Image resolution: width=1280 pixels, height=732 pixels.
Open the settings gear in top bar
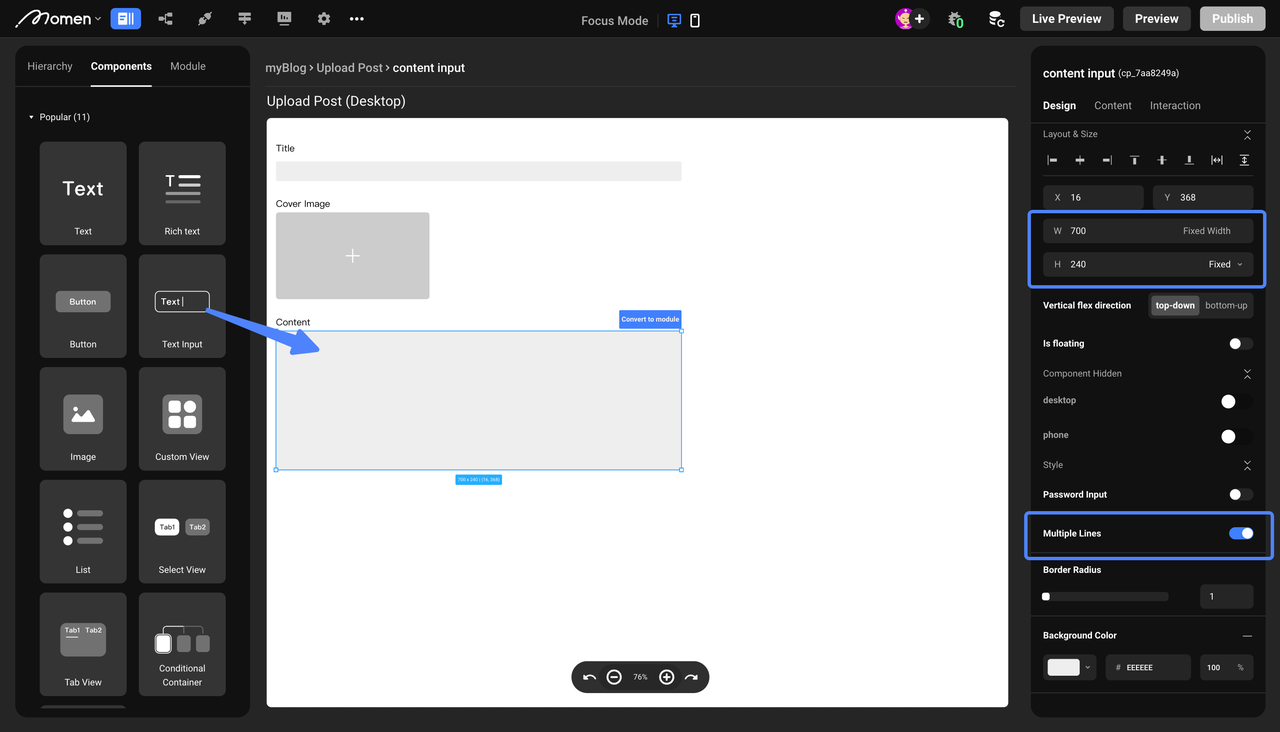(x=323, y=18)
